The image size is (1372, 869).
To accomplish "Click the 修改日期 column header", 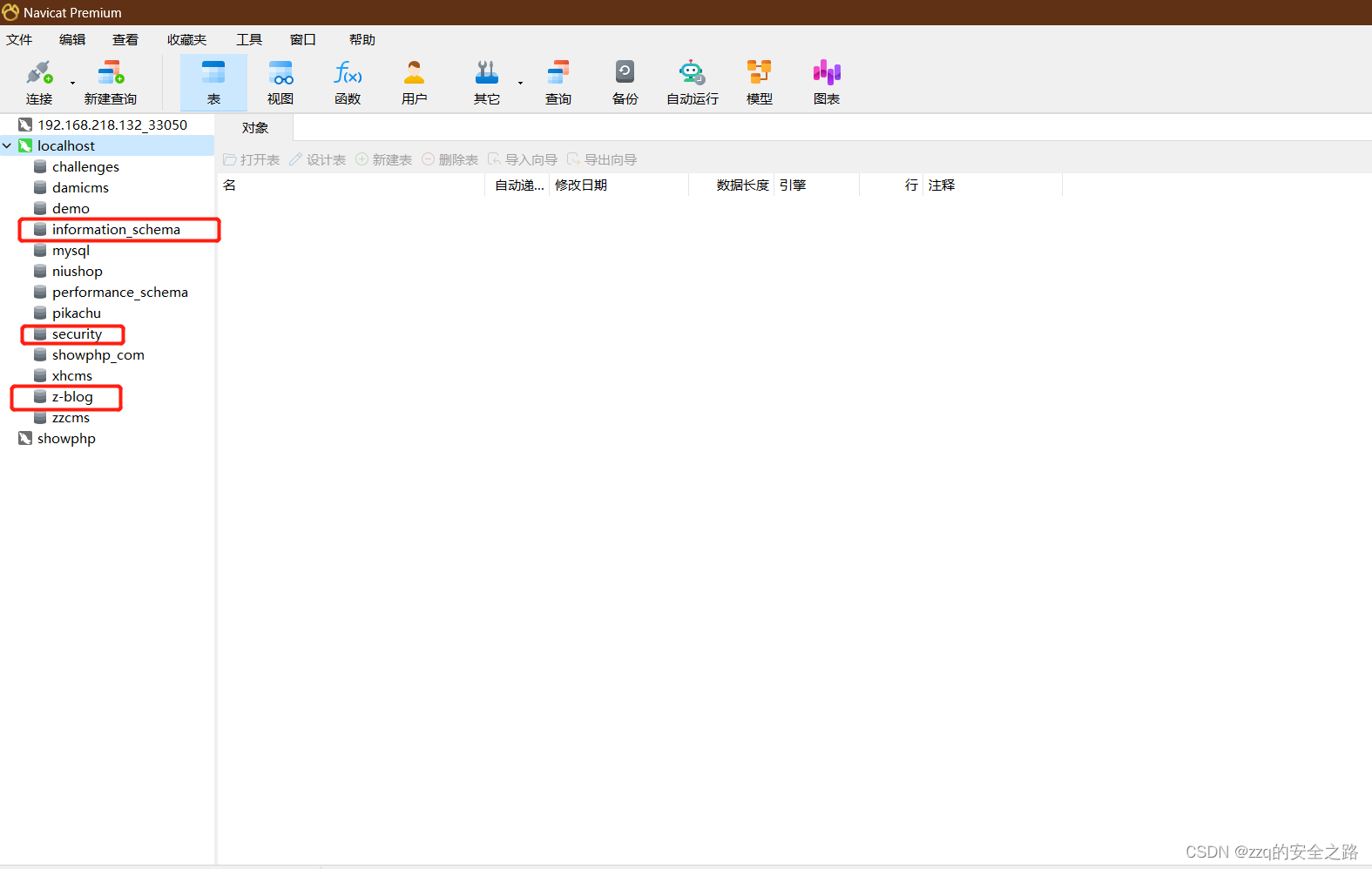I will (619, 185).
